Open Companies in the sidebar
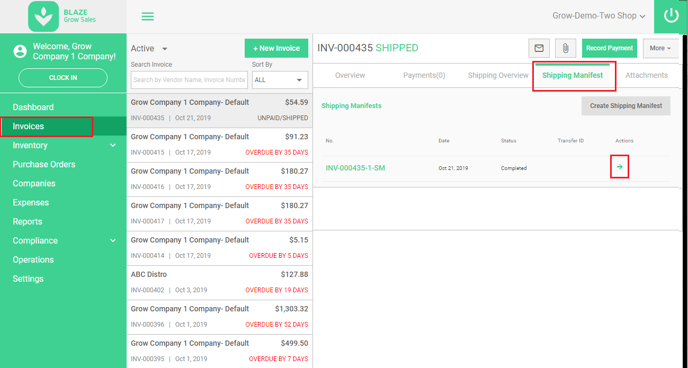 click(x=63, y=183)
